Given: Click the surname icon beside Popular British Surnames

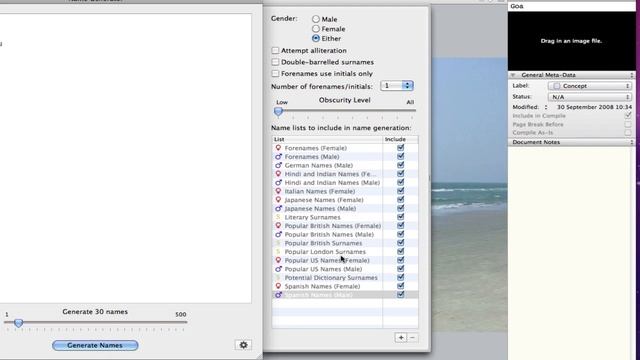Looking at the screenshot, I should pos(278,243).
